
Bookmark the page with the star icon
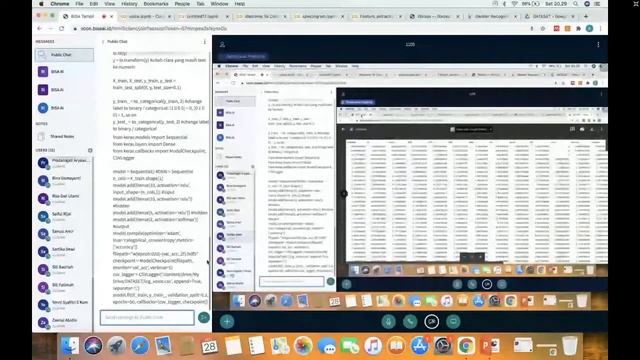543,29
